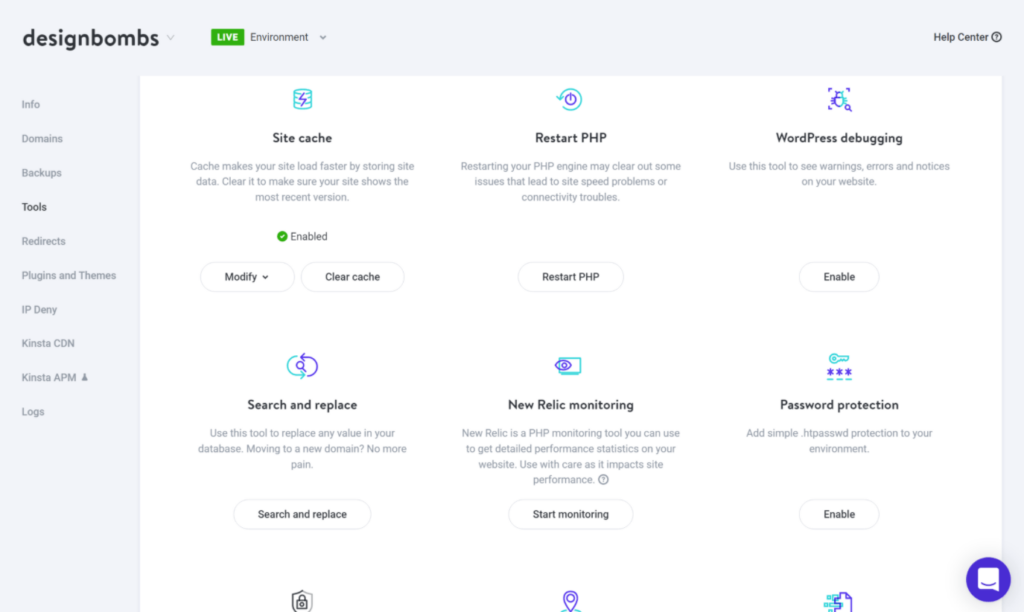Screen dimensions: 1024x612
Task: Open the Kinsta CDN sidebar item
Action: coord(48,343)
